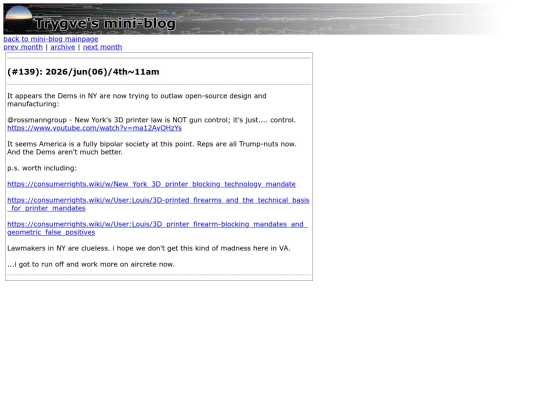This screenshot has width=540, height=405.
Task: Open New York 3D printer blocking technology mandate link
Action: click(x=151, y=184)
